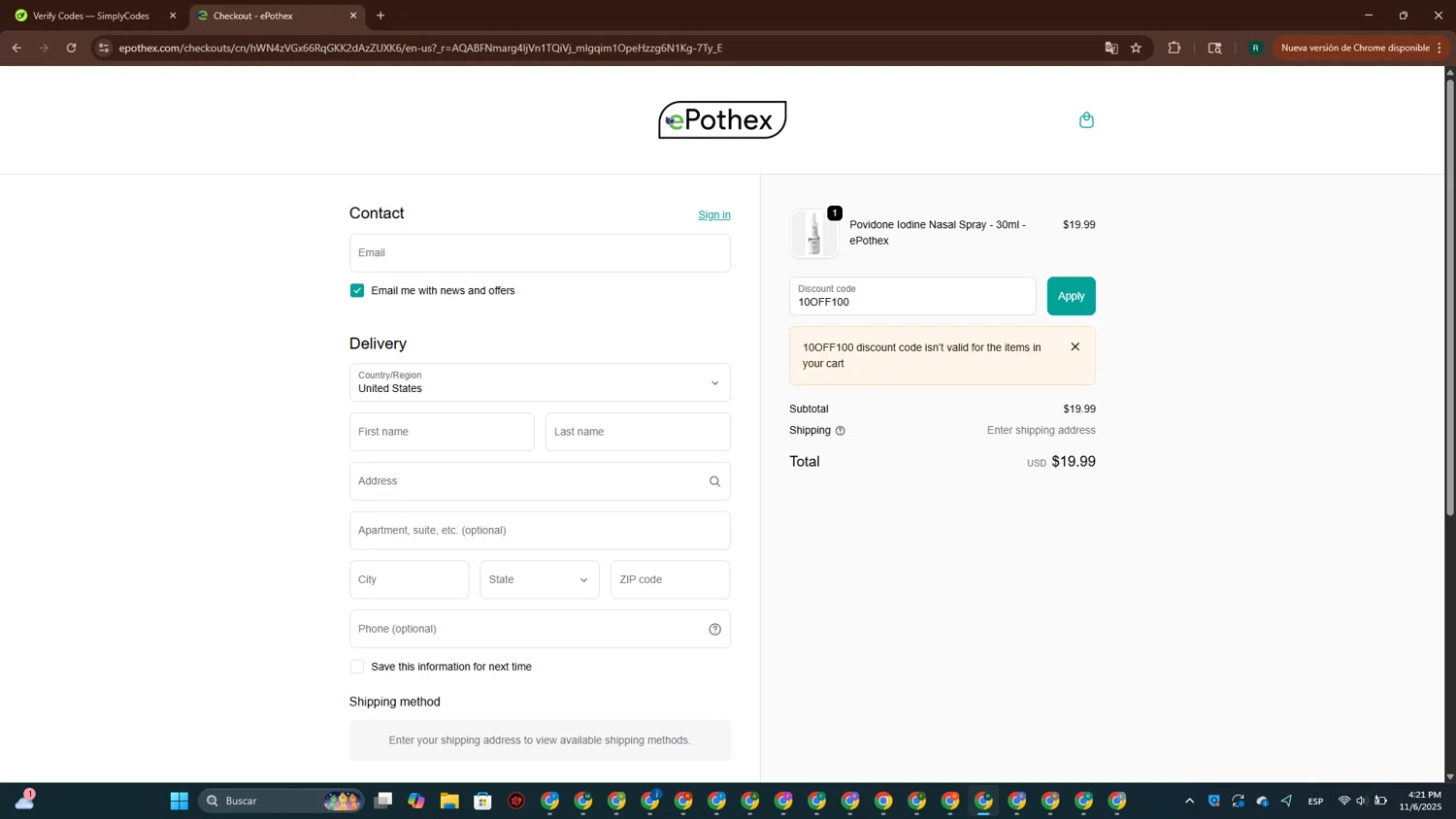Close the Verify Codes SimplyCodes tab

point(173,16)
